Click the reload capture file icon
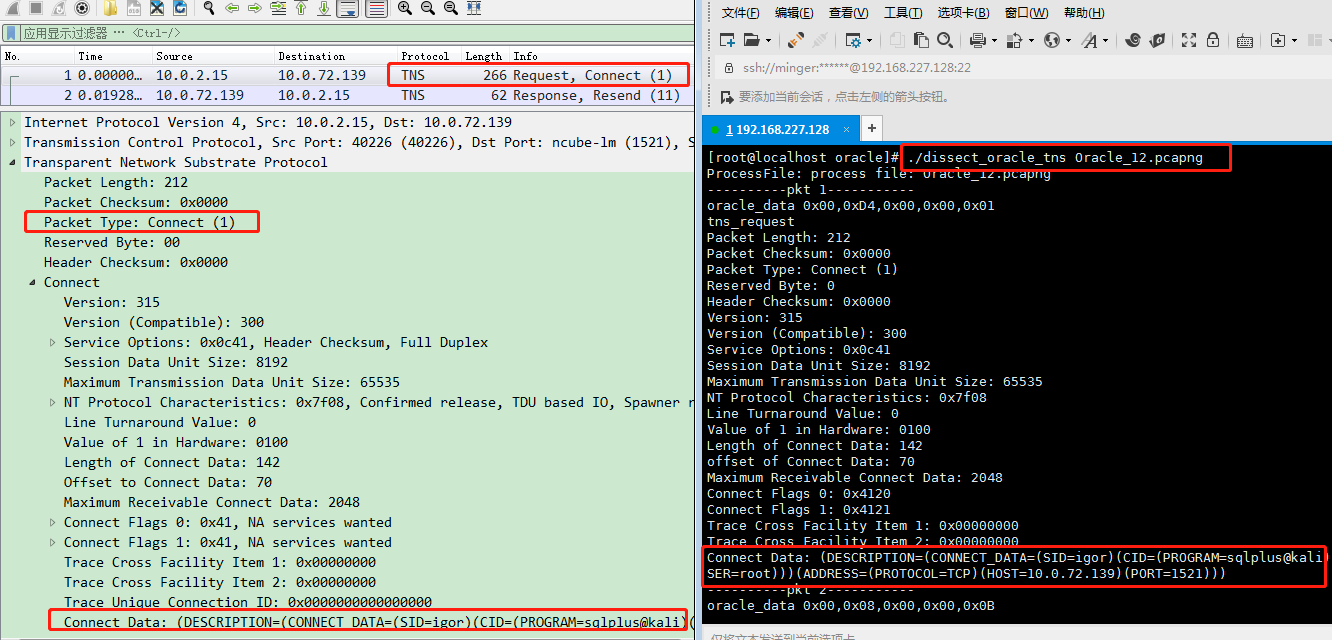This screenshot has width=1332, height=640. coord(180,8)
